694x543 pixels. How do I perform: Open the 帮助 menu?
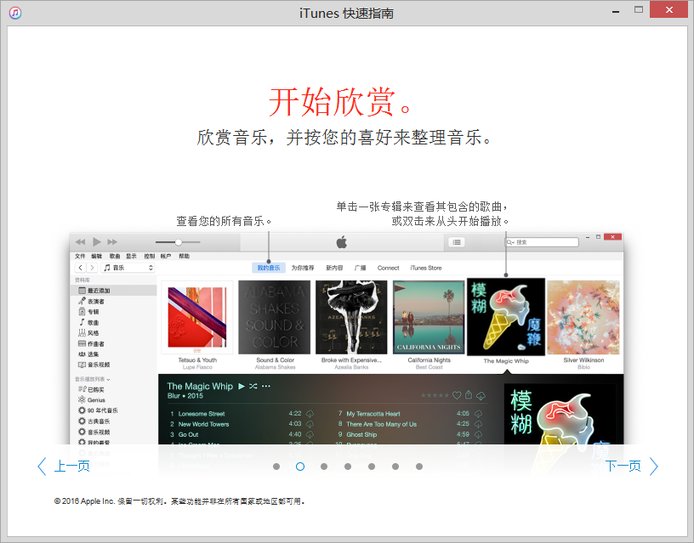(184, 256)
